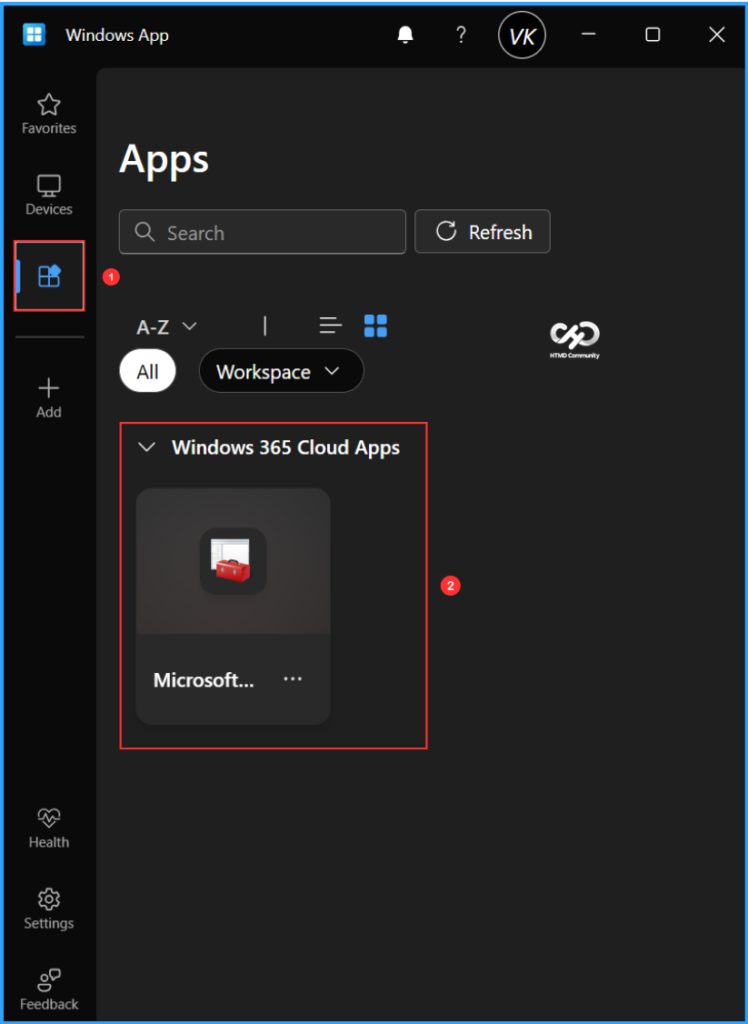Click the Microsoft... app name
Screen dimensions: 748x1024
(204, 680)
